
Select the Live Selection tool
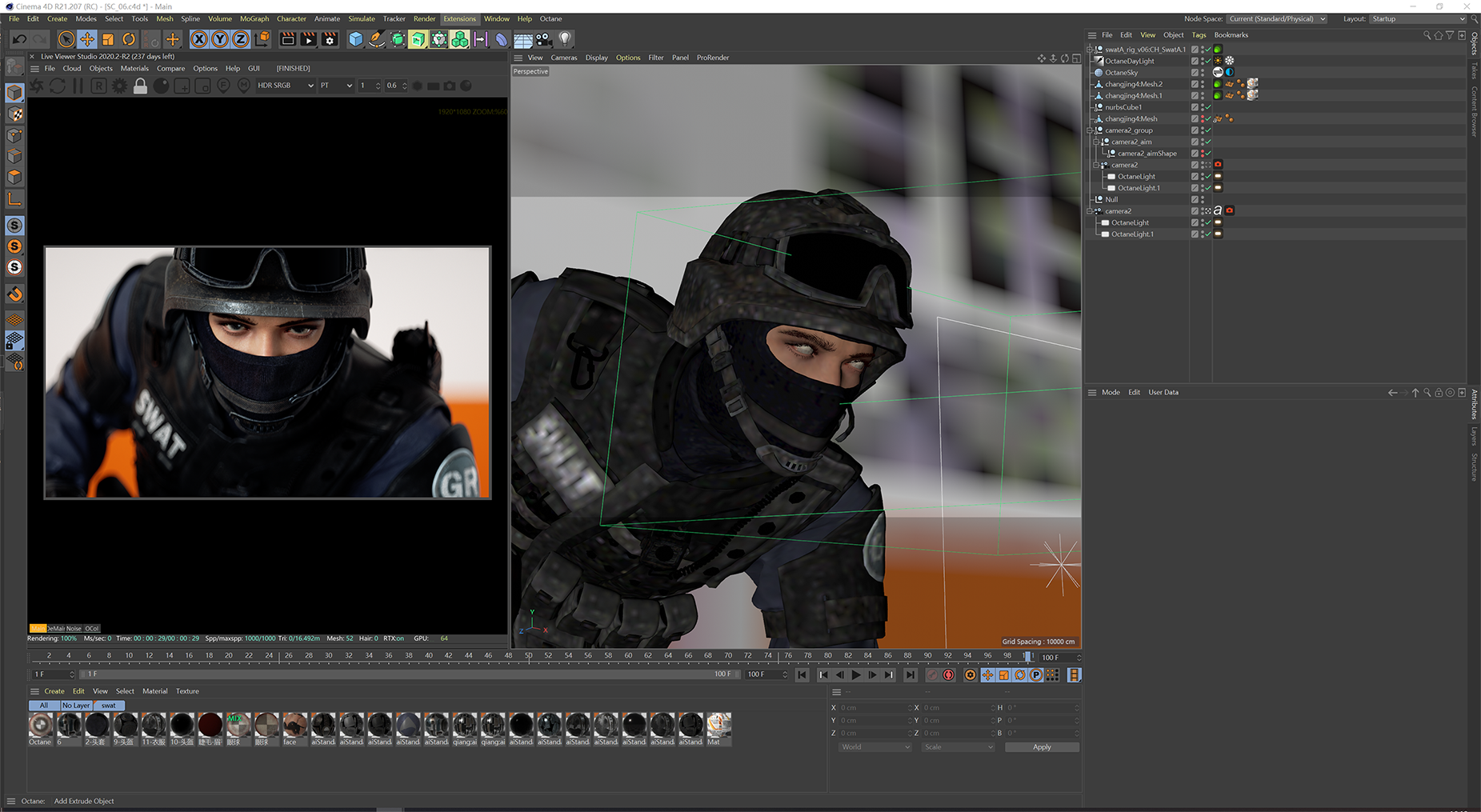(x=66, y=38)
